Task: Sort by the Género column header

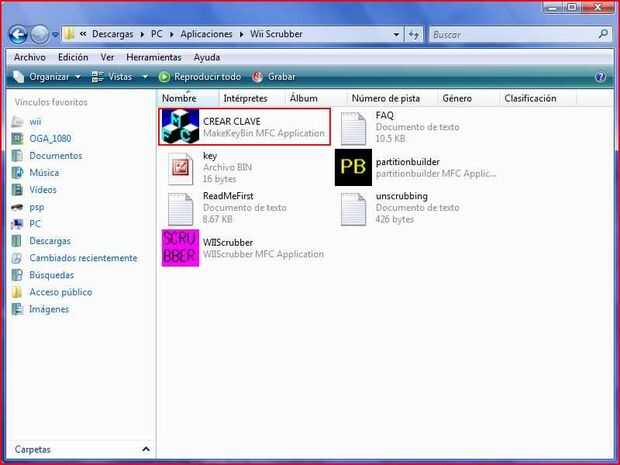Action: [x=468, y=98]
